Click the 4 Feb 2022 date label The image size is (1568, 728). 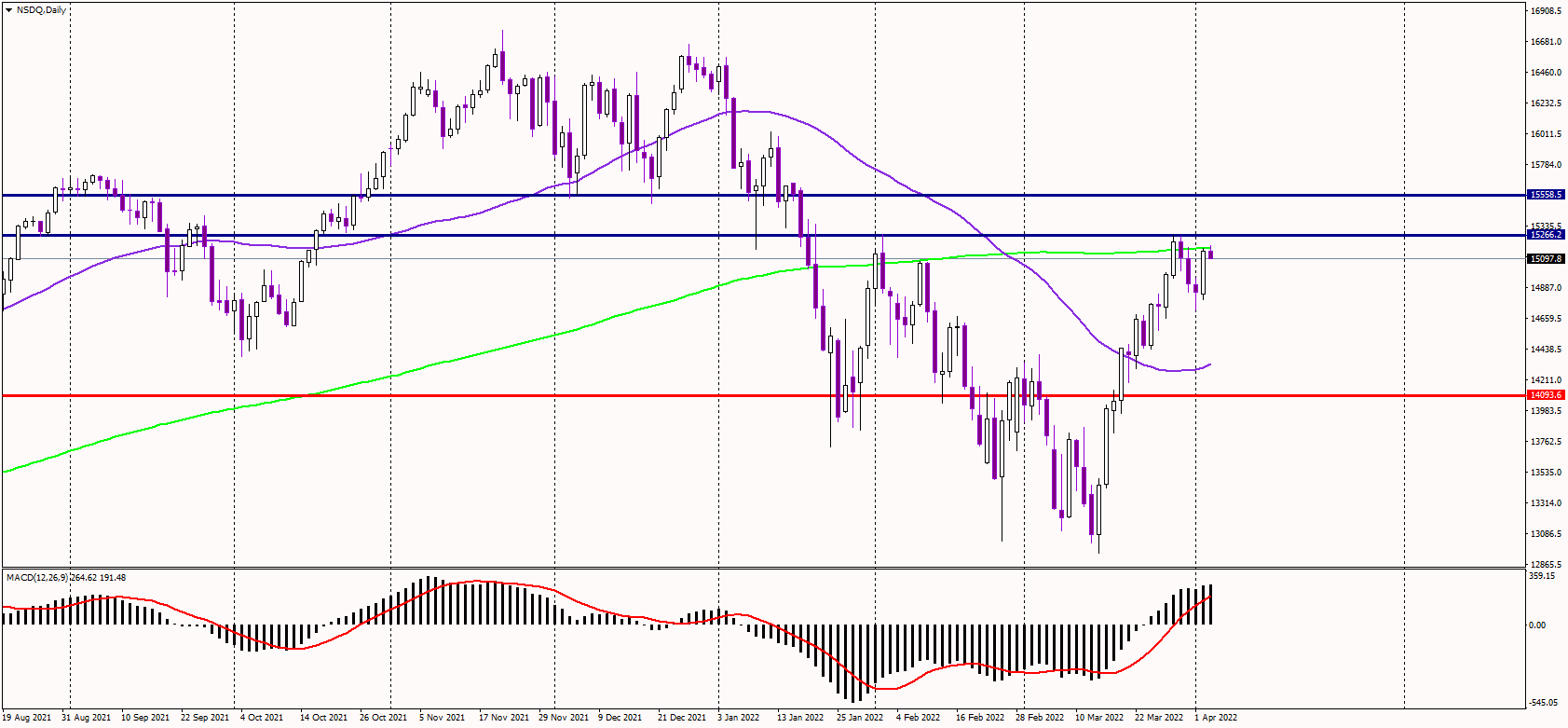tap(919, 718)
